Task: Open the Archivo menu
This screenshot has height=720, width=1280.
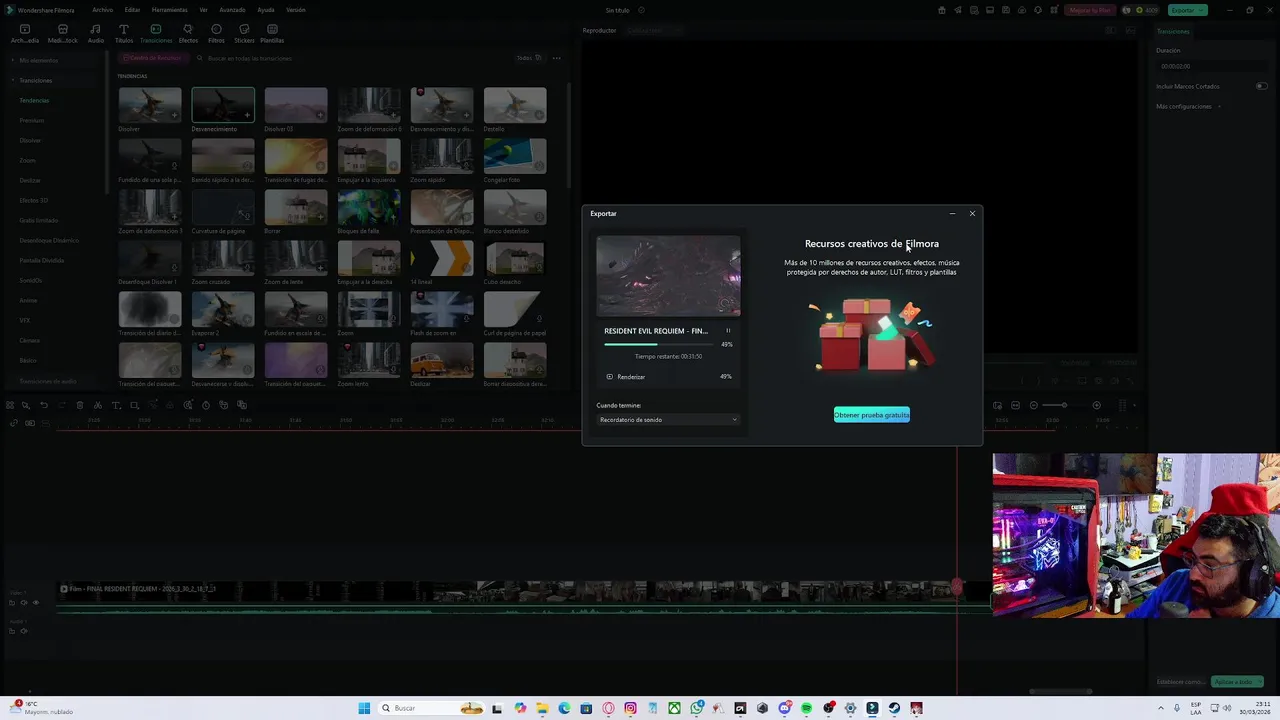Action: click(103, 10)
